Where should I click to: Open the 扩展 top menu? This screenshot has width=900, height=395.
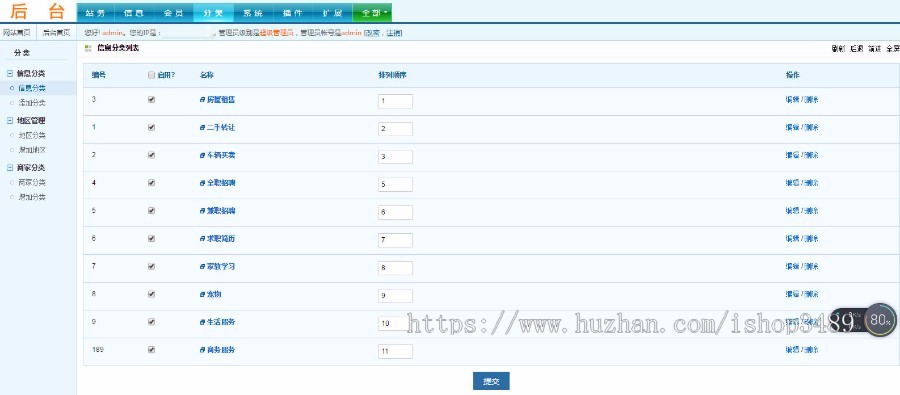tap(332, 13)
